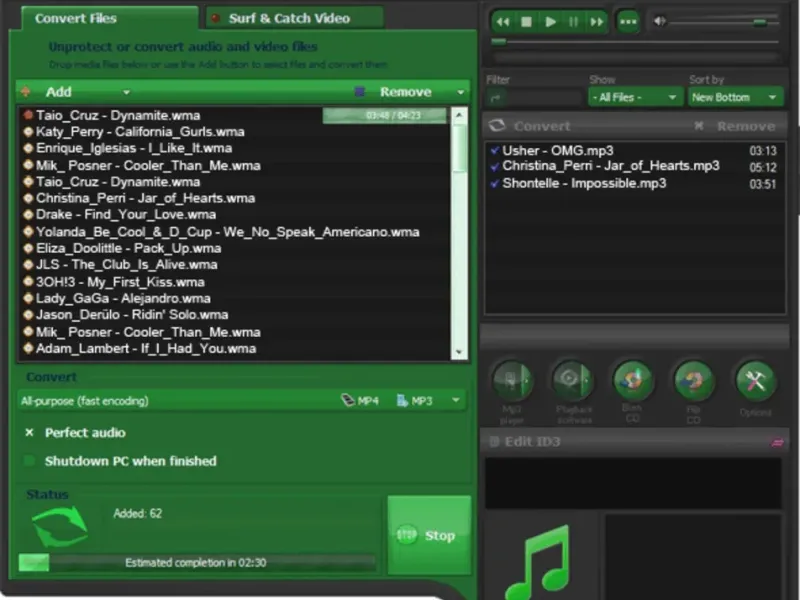This screenshot has width=800, height=600.
Task: Click Convert button in right panel
Action: (x=542, y=126)
